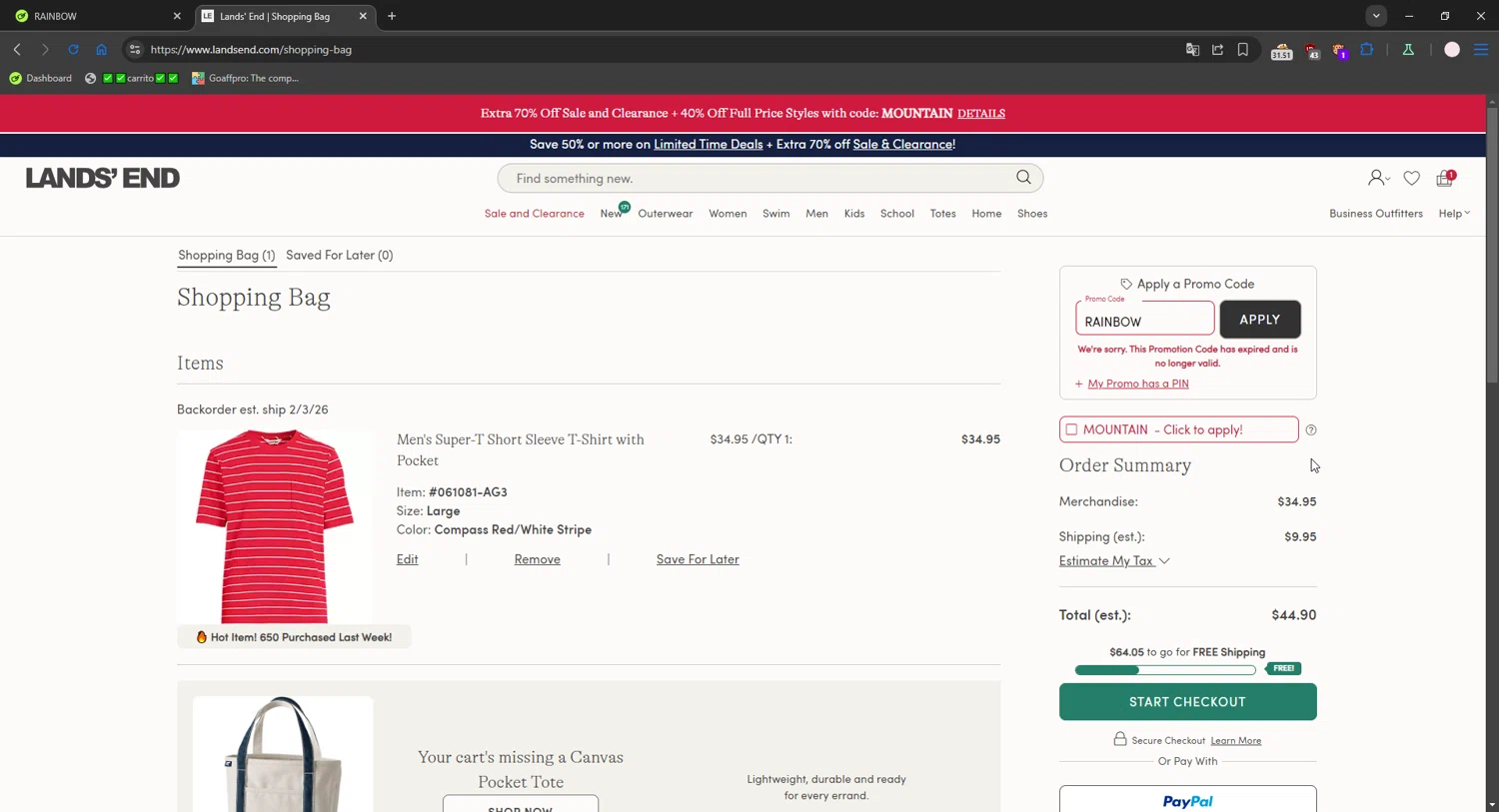Reload the page with the refresh icon
The height and width of the screenshot is (812, 1499).
pyautogui.click(x=73, y=49)
